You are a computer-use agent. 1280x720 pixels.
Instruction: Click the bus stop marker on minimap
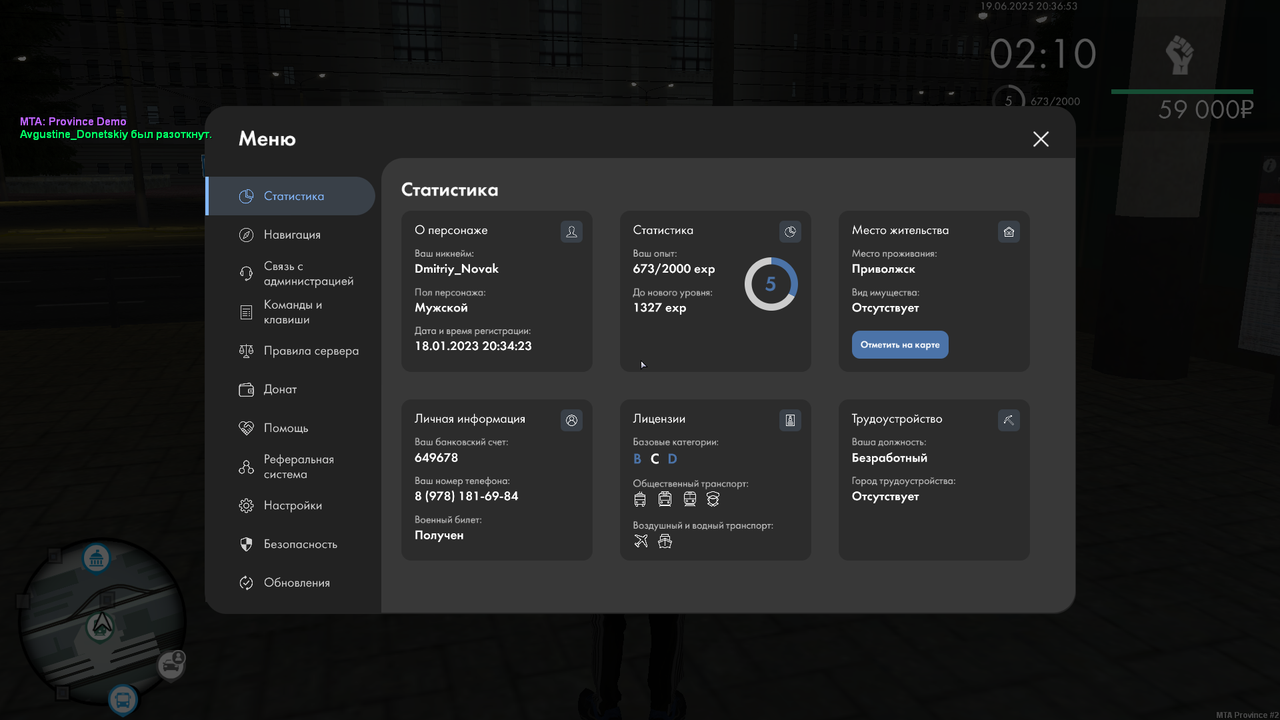tap(123, 698)
